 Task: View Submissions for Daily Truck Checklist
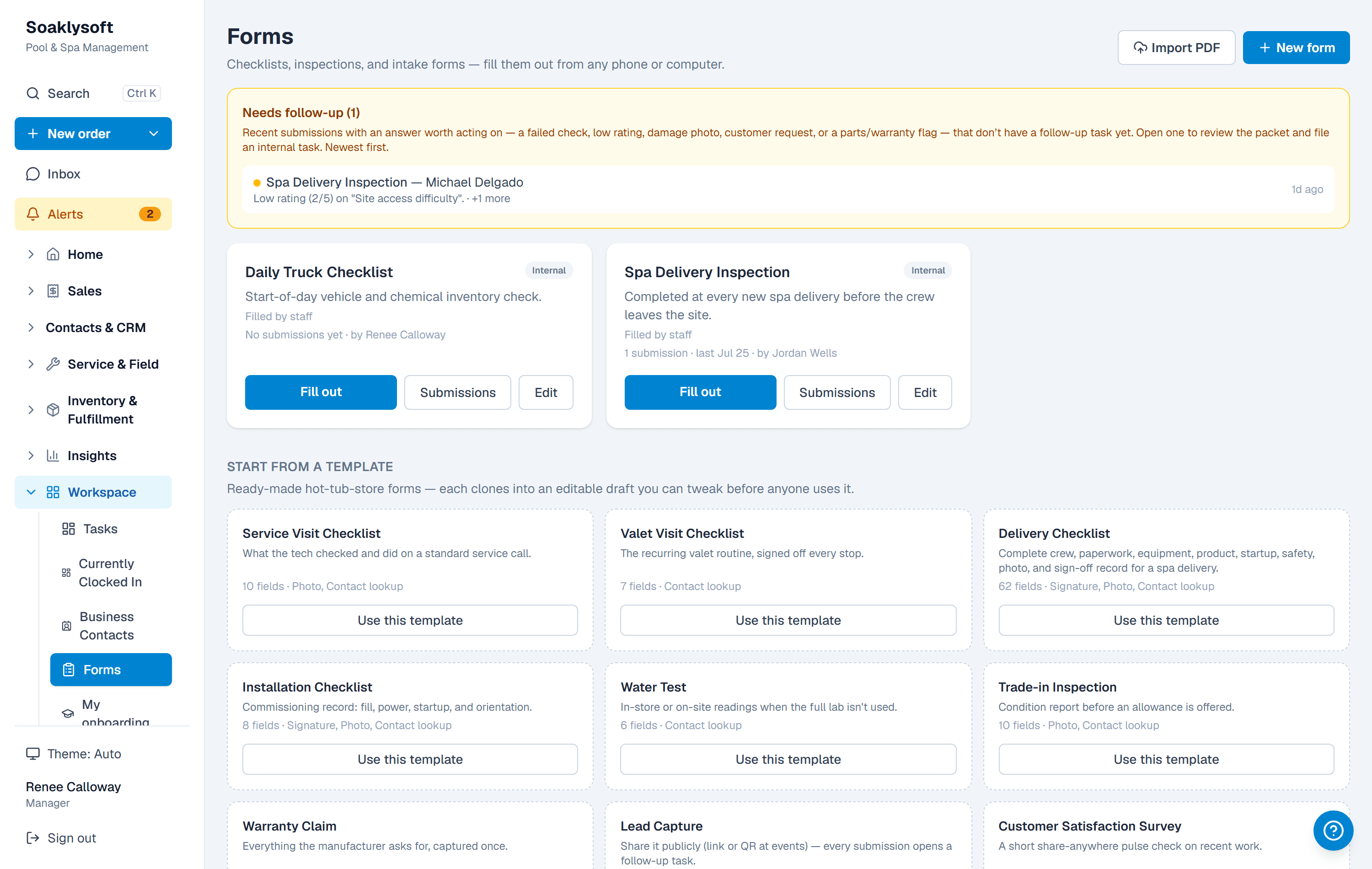[457, 392]
